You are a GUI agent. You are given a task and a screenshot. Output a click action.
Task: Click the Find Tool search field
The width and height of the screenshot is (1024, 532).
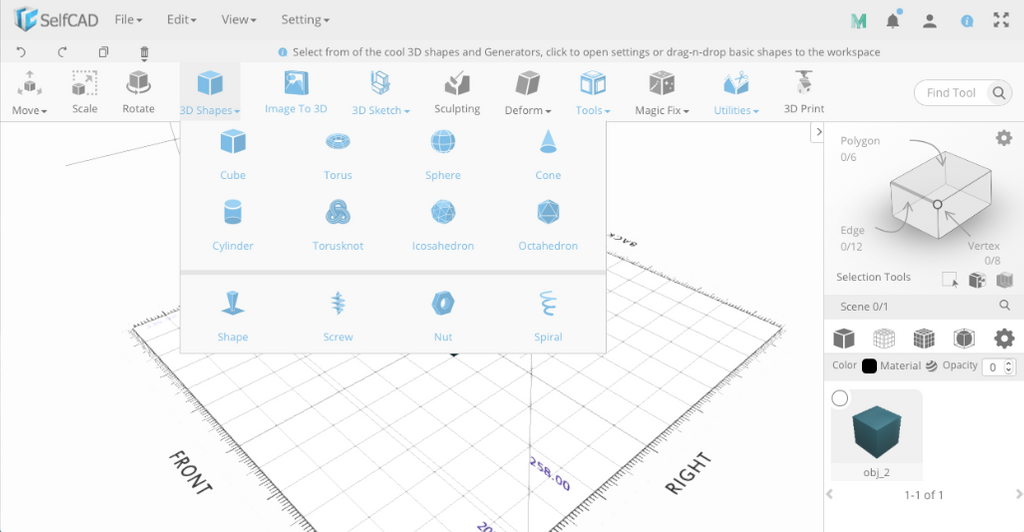[951, 93]
